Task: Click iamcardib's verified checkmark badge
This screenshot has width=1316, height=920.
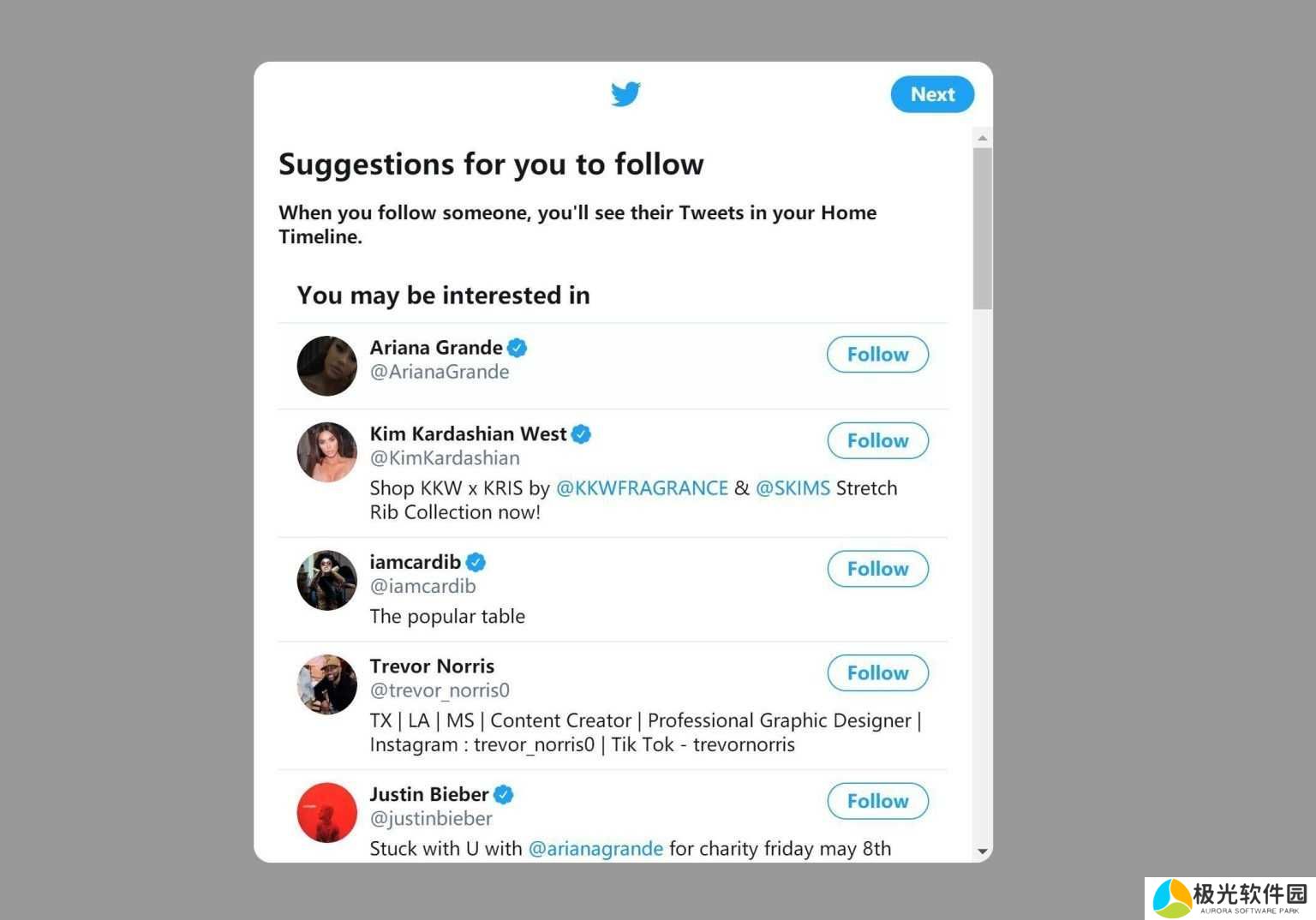Action: (x=476, y=563)
